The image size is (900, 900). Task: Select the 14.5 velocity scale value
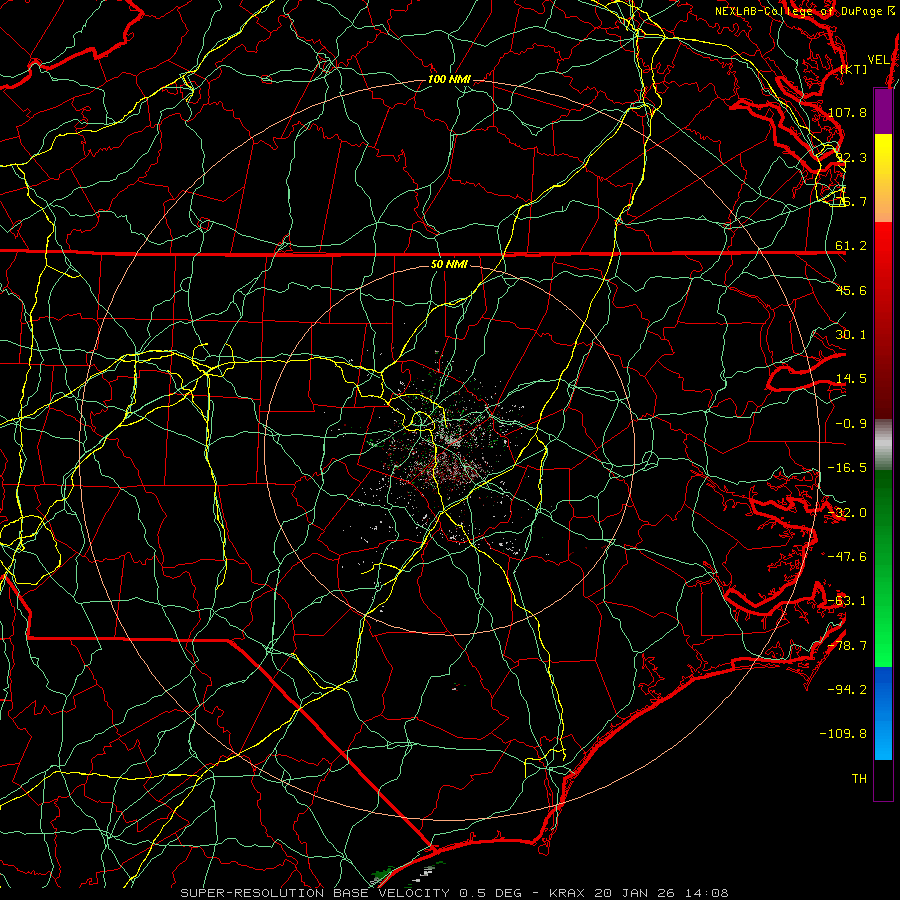click(x=851, y=379)
